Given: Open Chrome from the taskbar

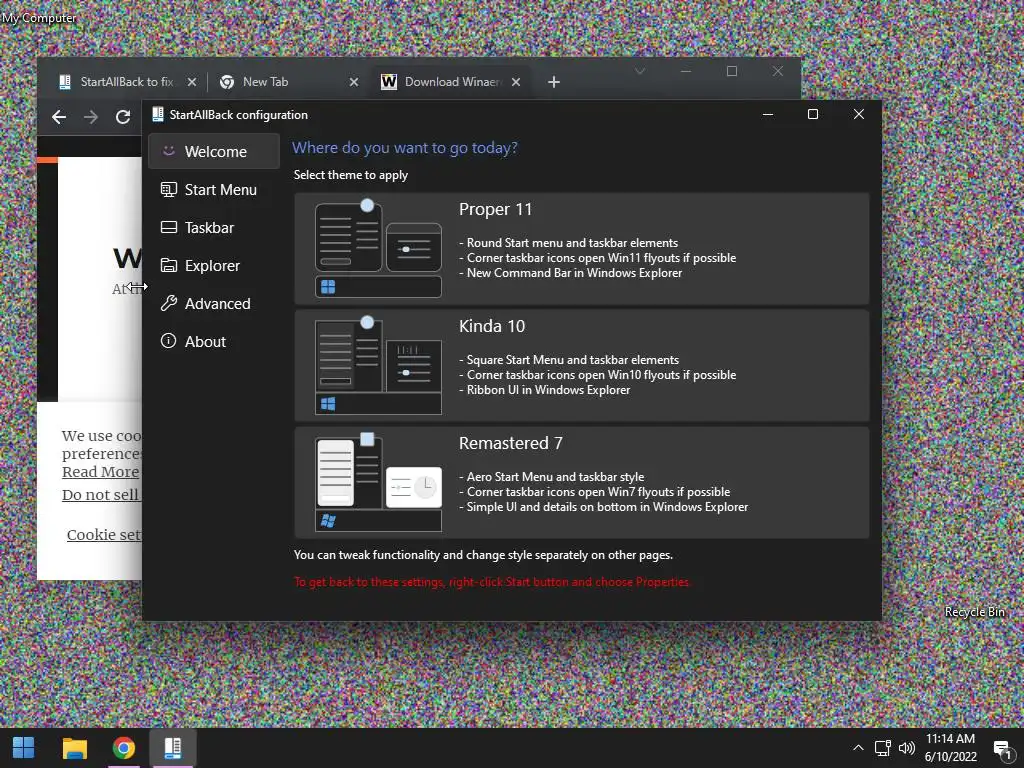Looking at the screenshot, I should click(x=123, y=748).
